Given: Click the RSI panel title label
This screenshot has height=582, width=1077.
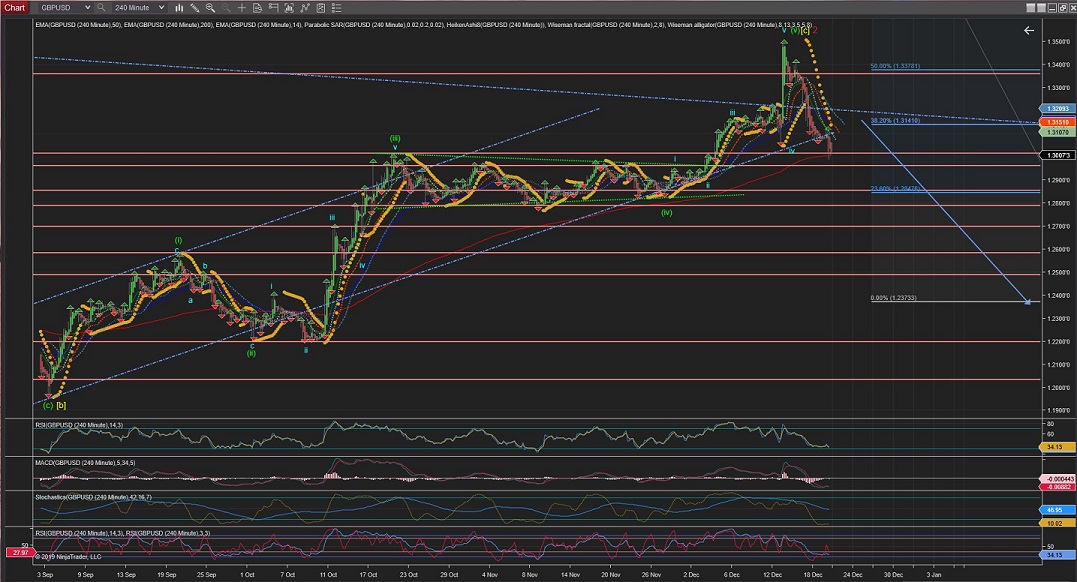Looking at the screenshot, I should coord(77,425).
